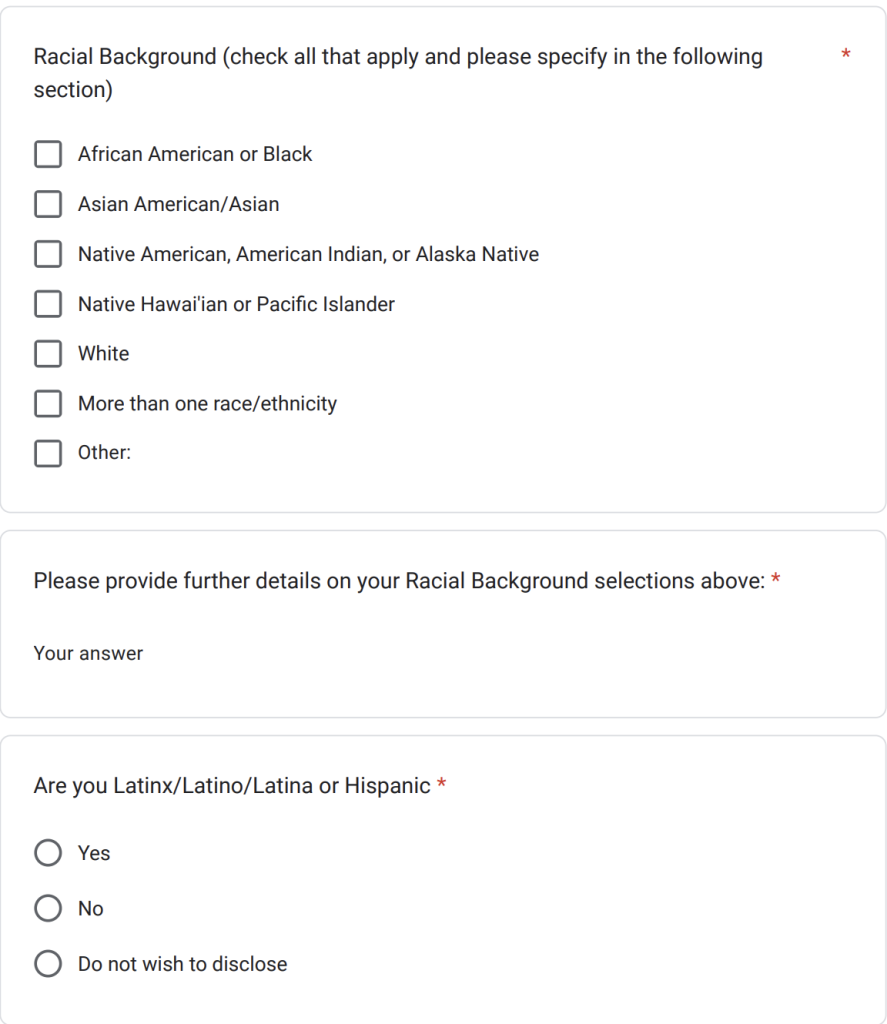Click the 'More than one race/ethnicity' label text

tap(207, 404)
